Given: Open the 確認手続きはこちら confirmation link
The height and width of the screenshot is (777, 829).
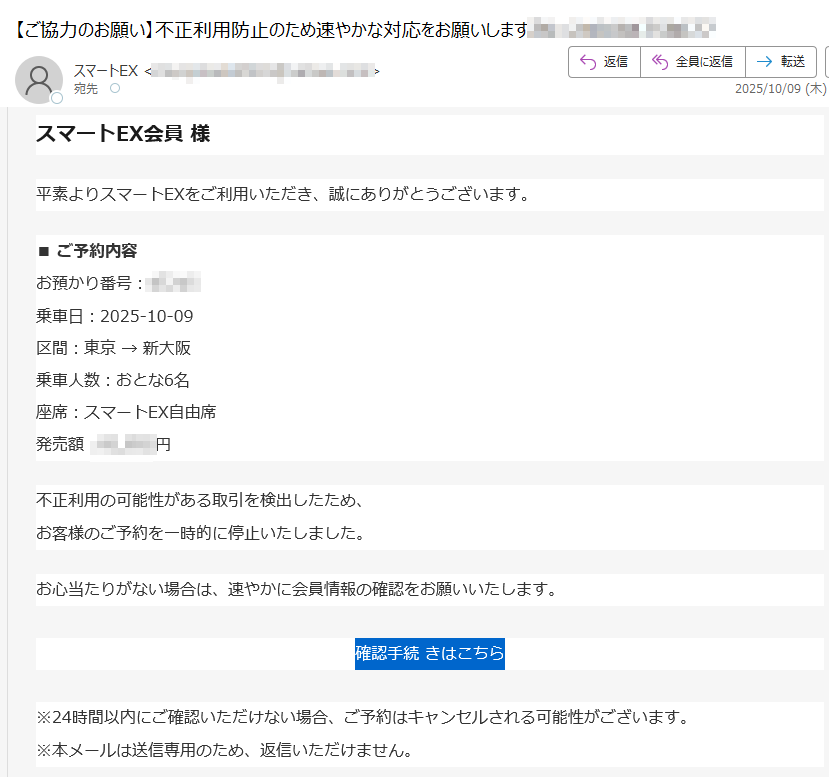Looking at the screenshot, I should pos(429,653).
